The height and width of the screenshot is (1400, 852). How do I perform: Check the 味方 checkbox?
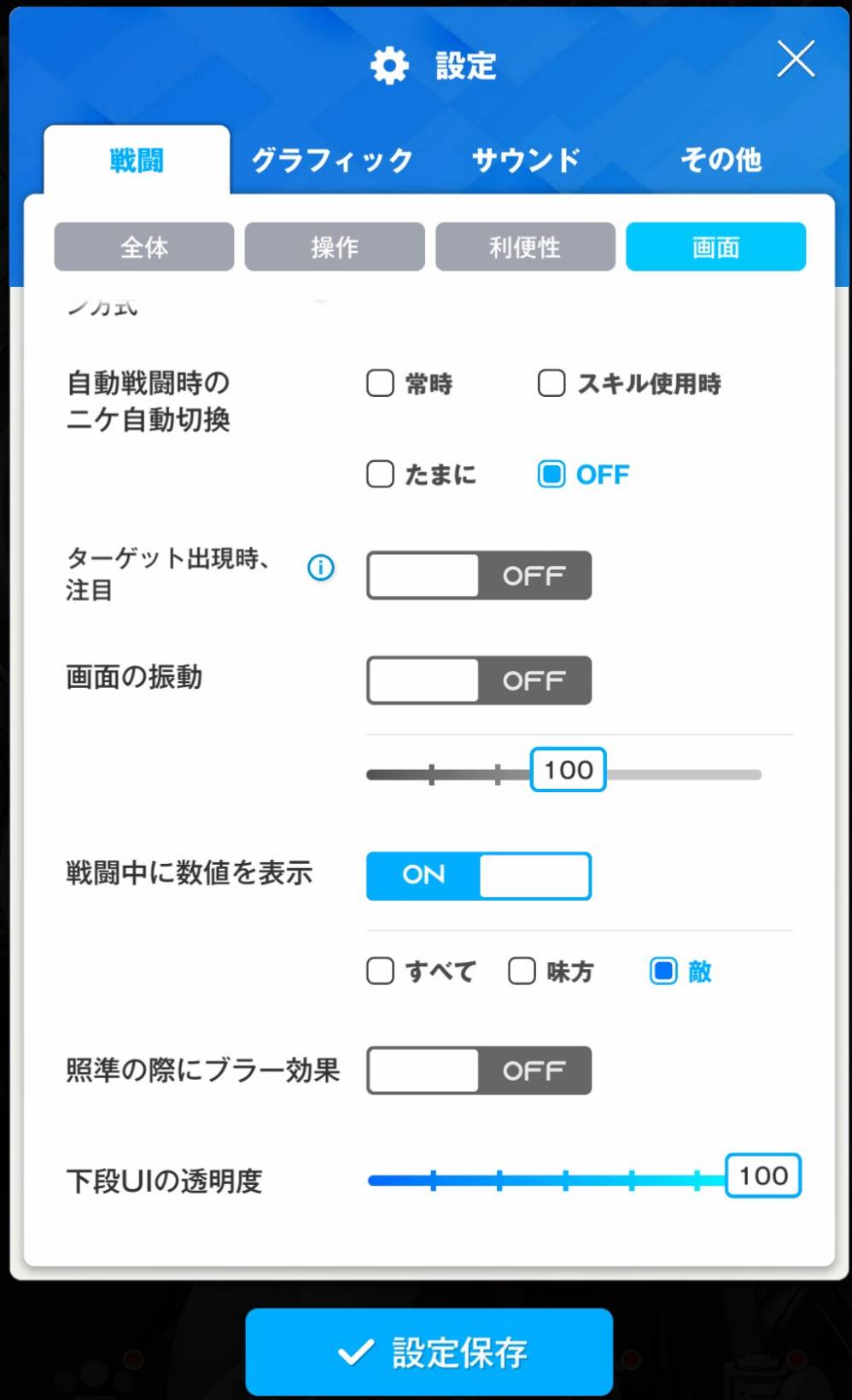(522, 971)
